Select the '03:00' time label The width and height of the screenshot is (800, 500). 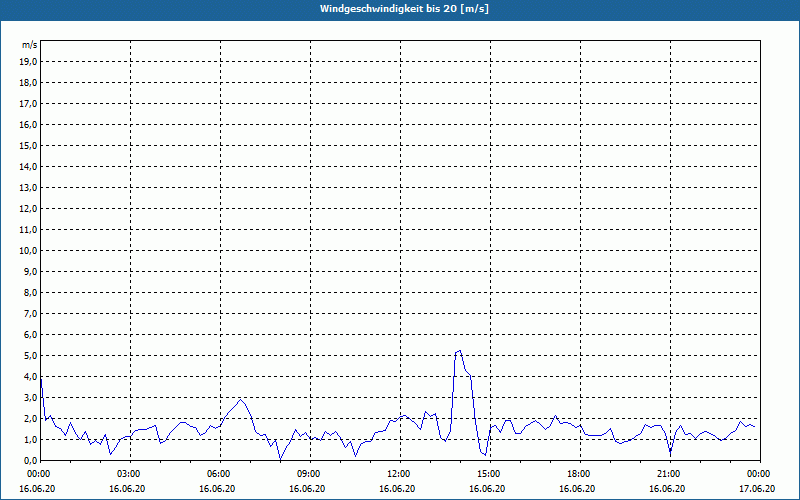point(131,474)
